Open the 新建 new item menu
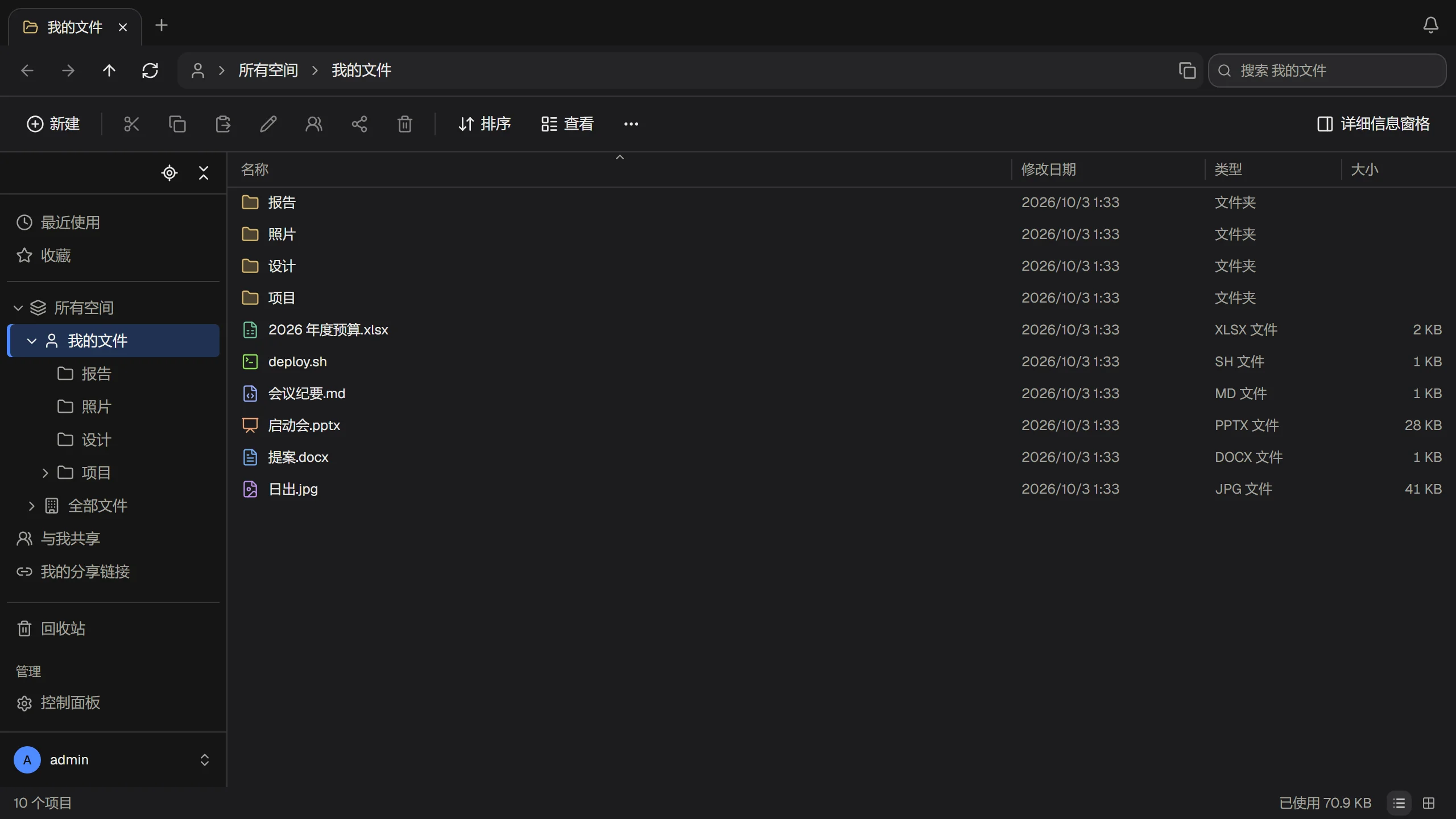1456x819 pixels. (x=53, y=124)
